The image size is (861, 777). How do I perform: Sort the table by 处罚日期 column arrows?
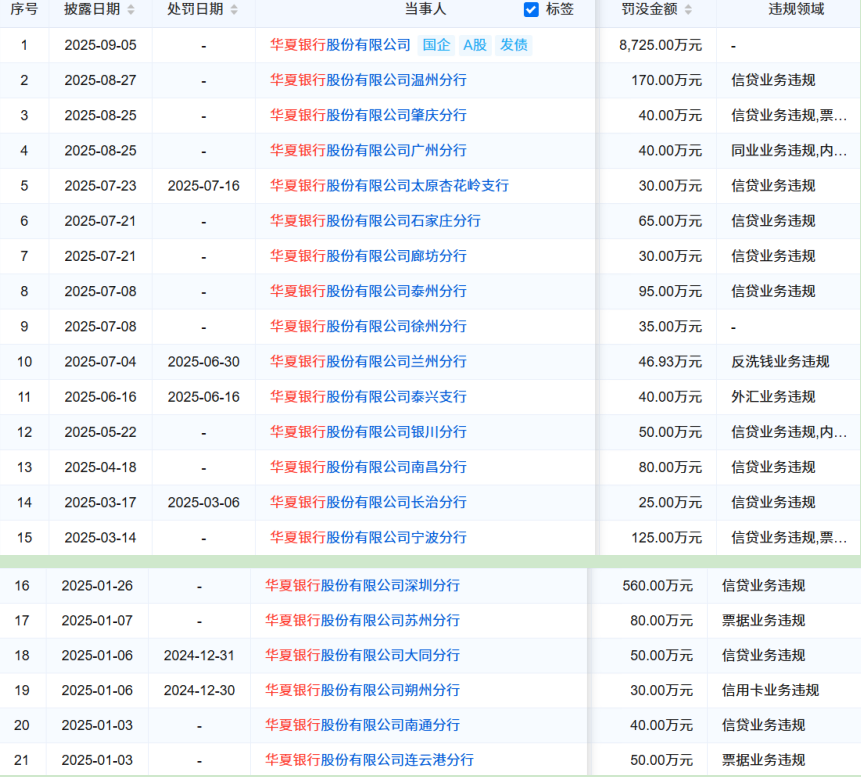(x=234, y=9)
